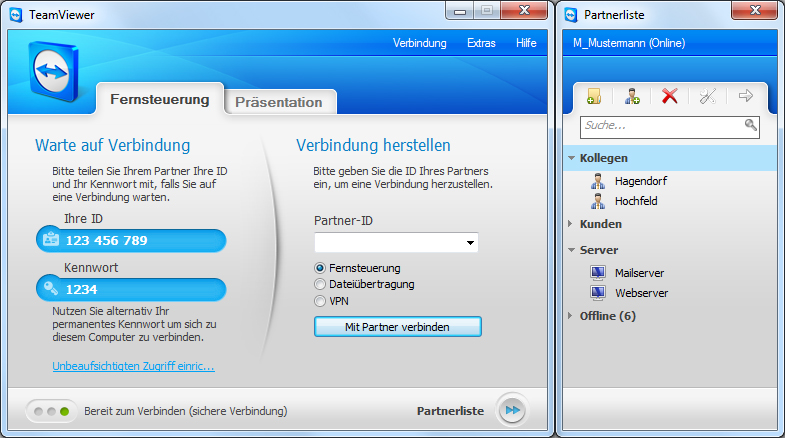Close the TeamViewer main window
This screenshot has height=438, width=785.
point(524,11)
